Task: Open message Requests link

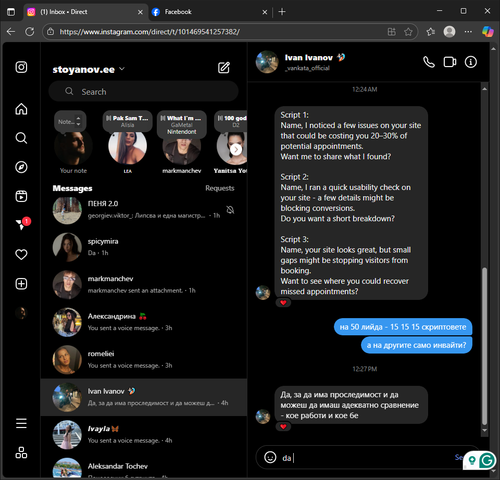Action: tap(220, 188)
